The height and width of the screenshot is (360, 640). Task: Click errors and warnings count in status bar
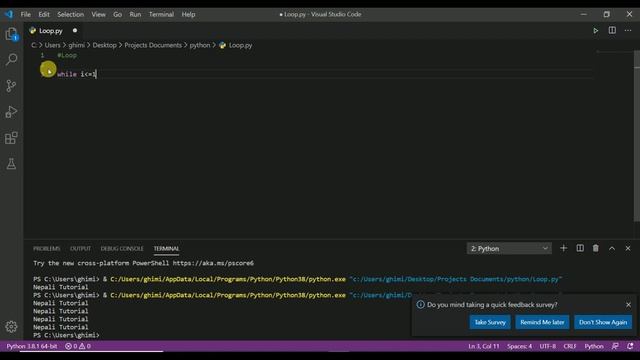point(78,346)
